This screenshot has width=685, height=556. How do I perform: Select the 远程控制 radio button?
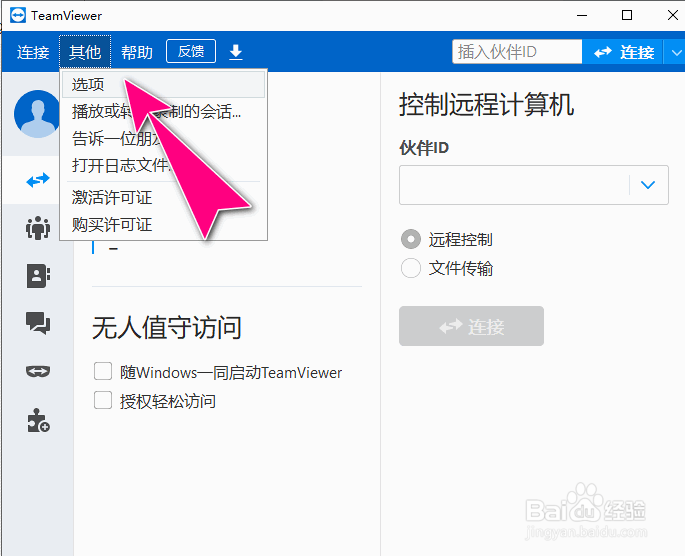[411, 239]
